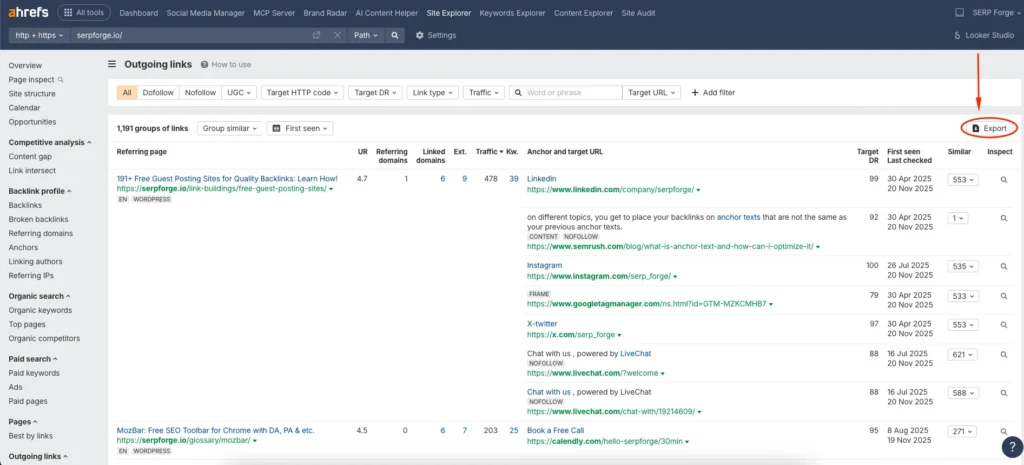
Task: Open the 191+ Free Guest Posting Sites link
Action: (227, 178)
